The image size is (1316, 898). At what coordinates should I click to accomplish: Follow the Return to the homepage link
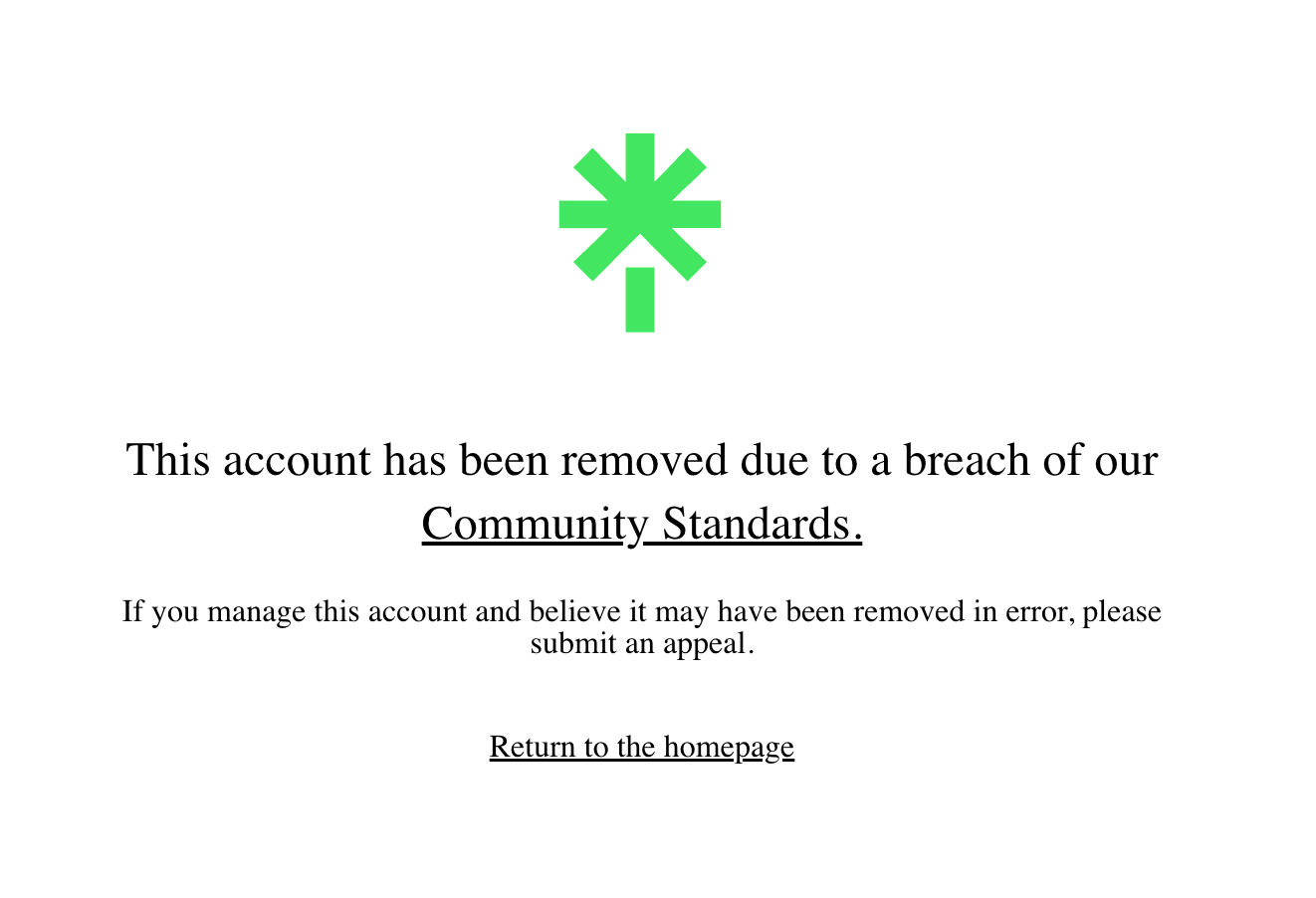point(642,747)
